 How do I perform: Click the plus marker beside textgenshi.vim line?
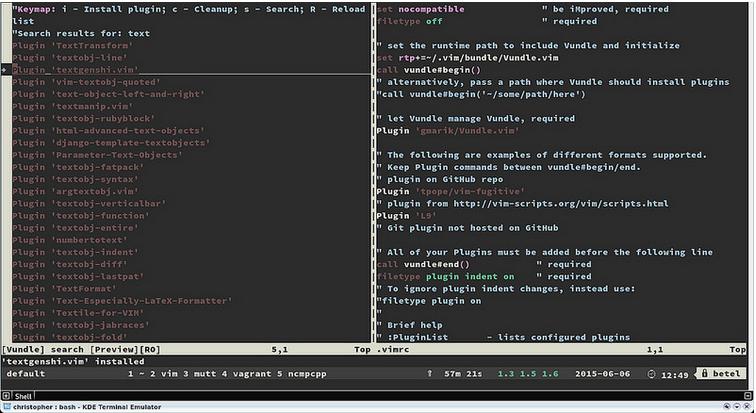pos(4,70)
